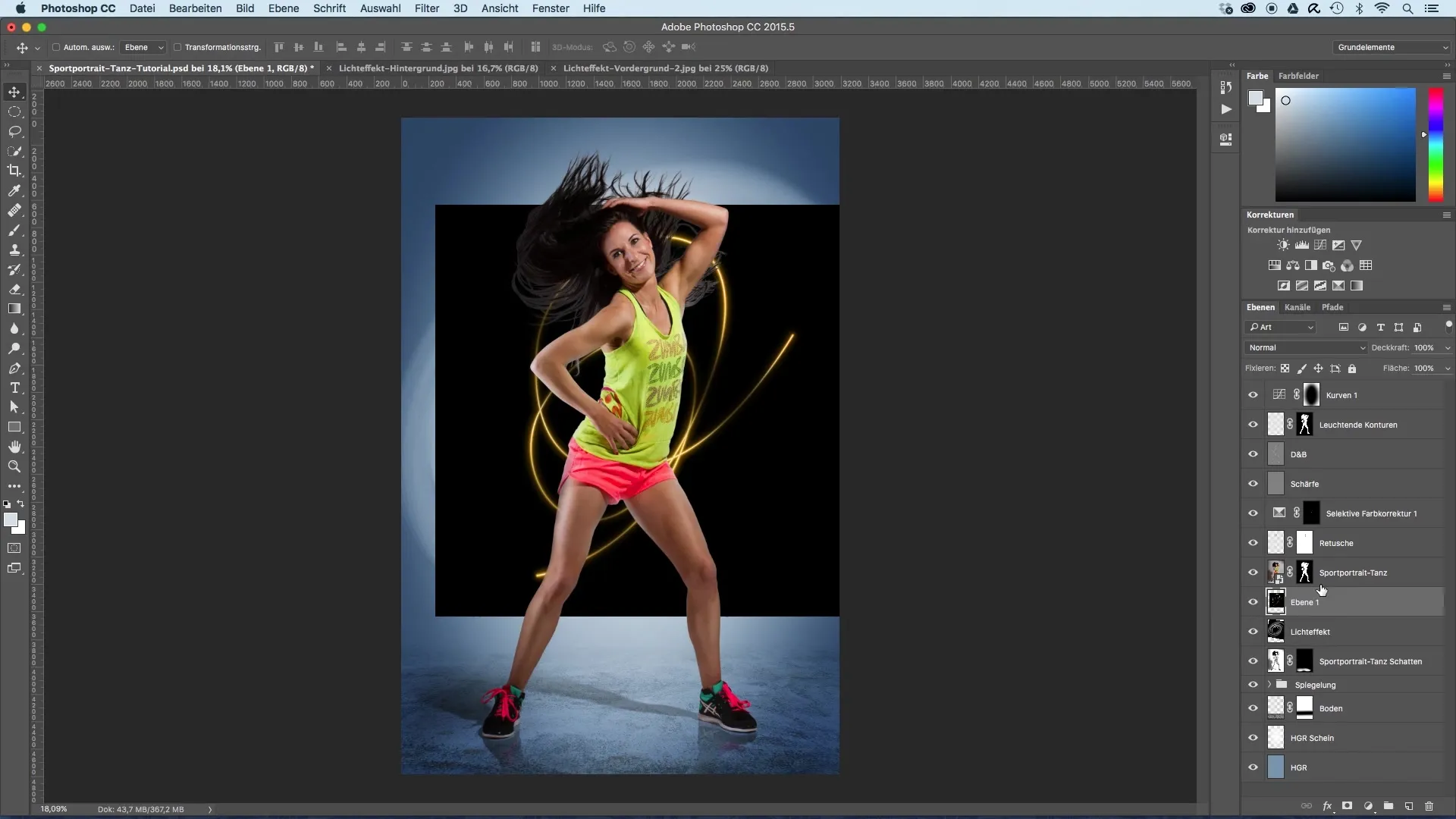Open the Ebenen panel options menu
The width and height of the screenshot is (1456, 819).
tap(1446, 307)
